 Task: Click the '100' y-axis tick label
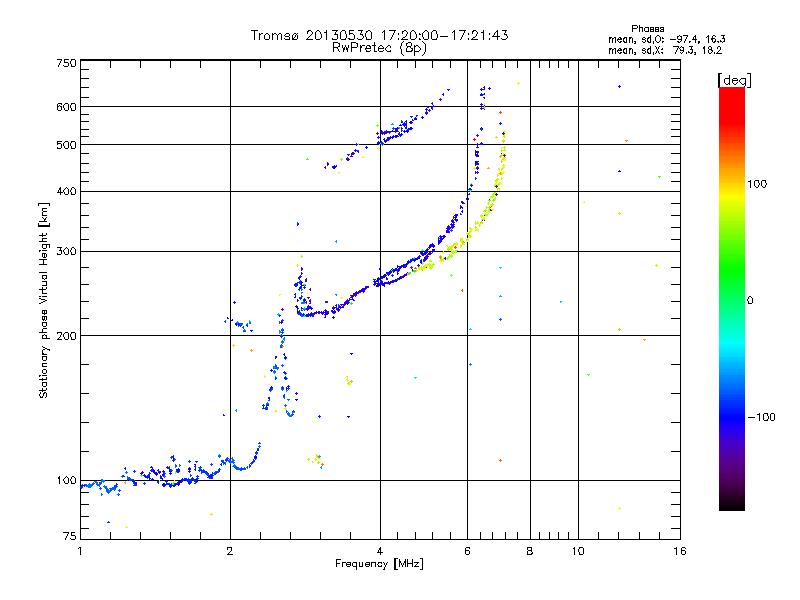tap(66, 480)
